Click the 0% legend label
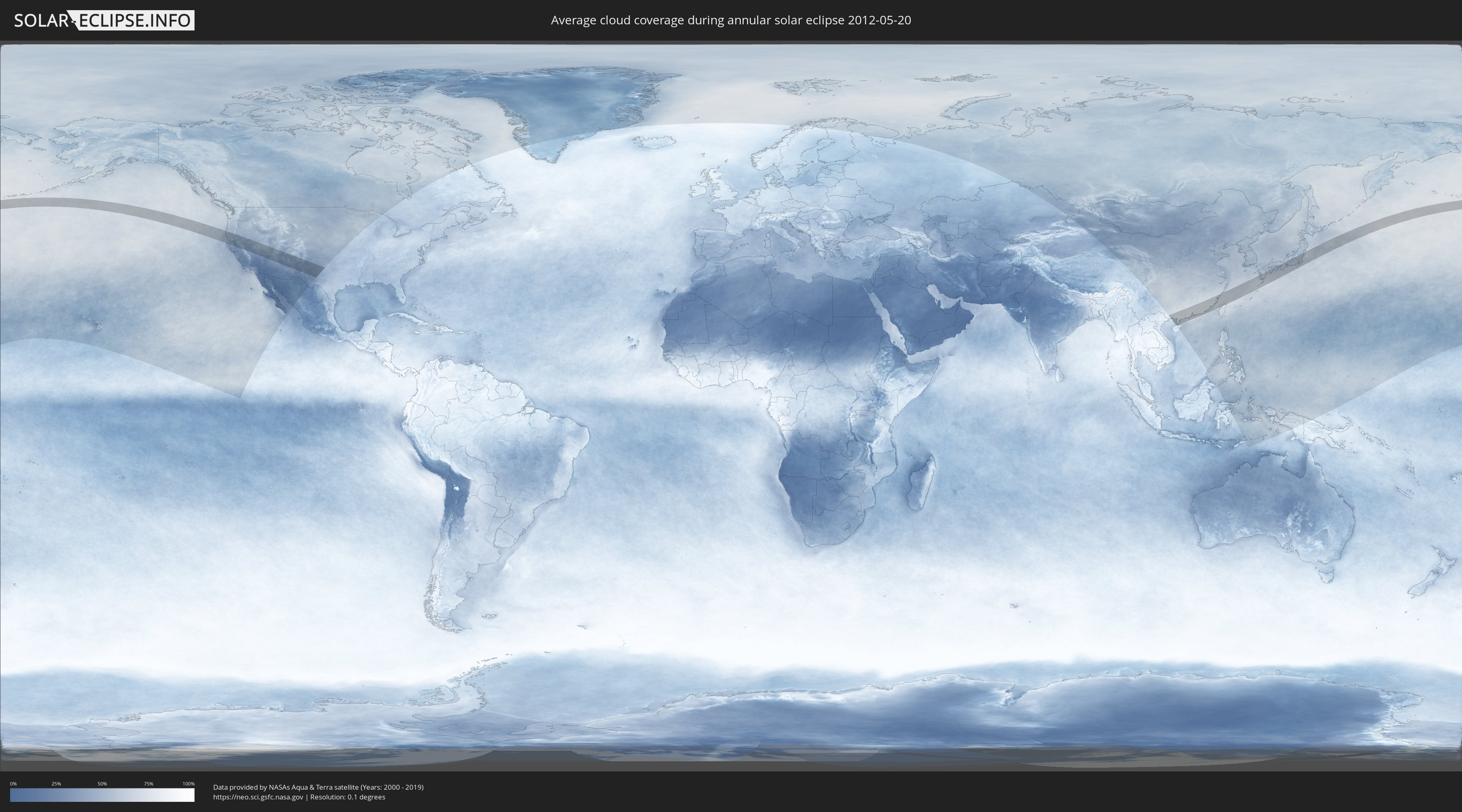Image resolution: width=1462 pixels, height=812 pixels. pyautogui.click(x=13, y=784)
